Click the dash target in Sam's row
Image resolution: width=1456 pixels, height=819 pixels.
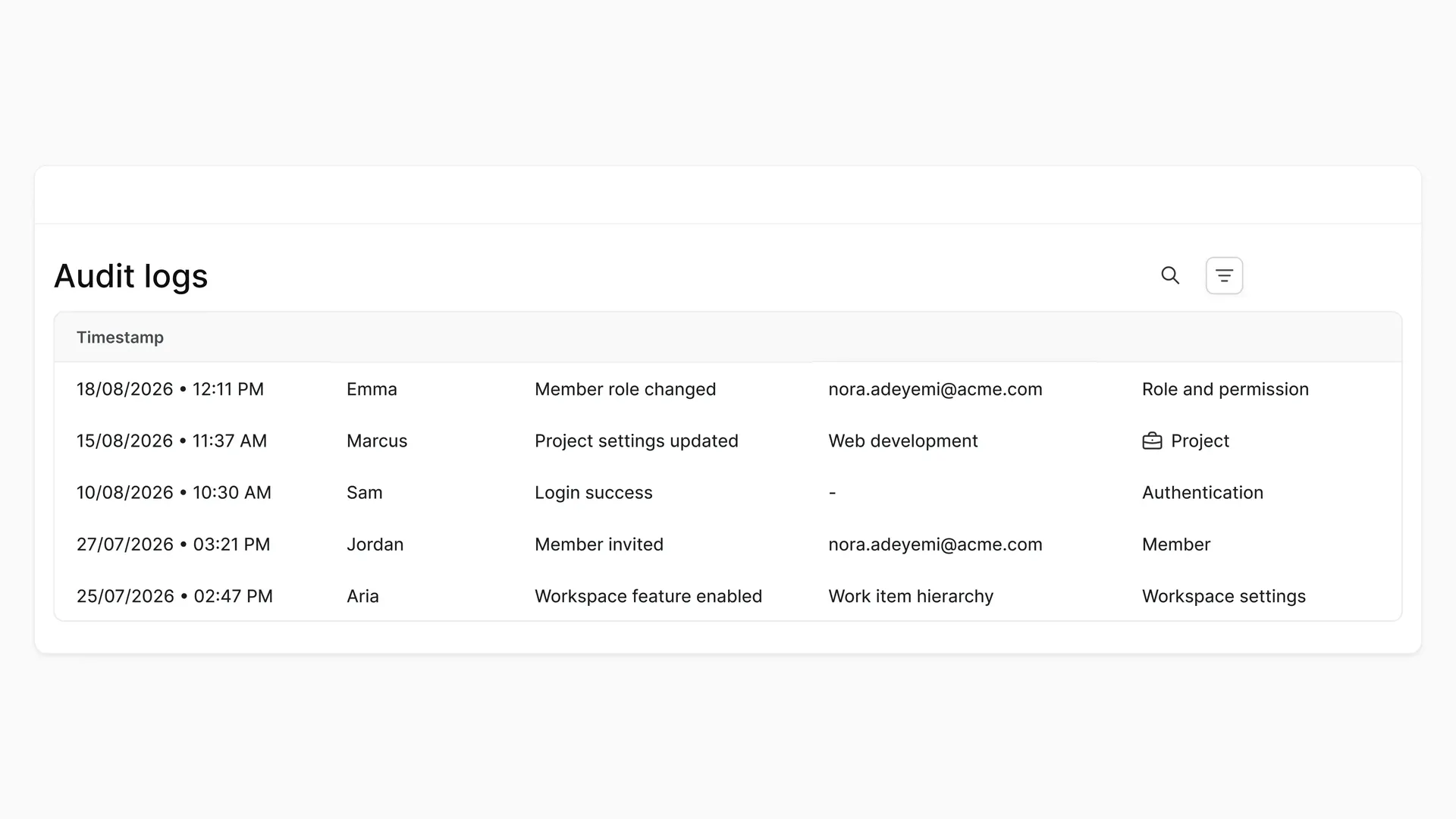tap(832, 492)
